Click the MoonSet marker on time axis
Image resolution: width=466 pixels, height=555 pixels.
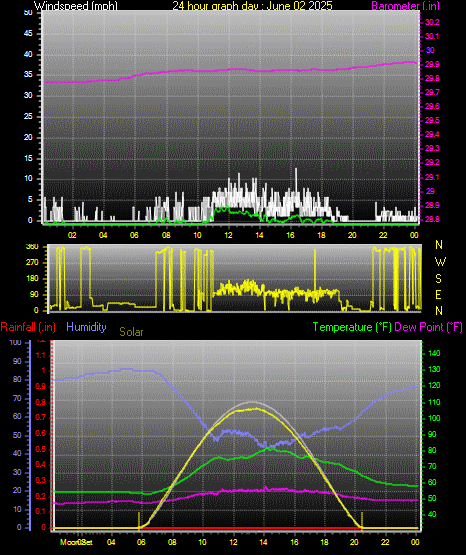(x=76, y=542)
